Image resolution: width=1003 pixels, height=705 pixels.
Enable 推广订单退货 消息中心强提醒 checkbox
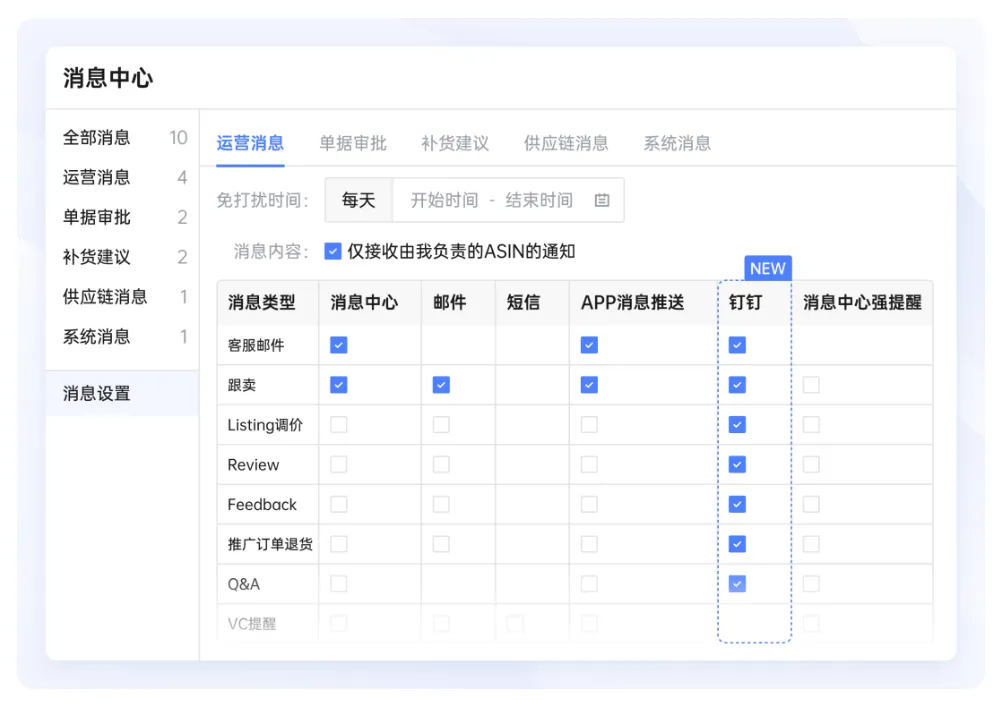tap(811, 544)
